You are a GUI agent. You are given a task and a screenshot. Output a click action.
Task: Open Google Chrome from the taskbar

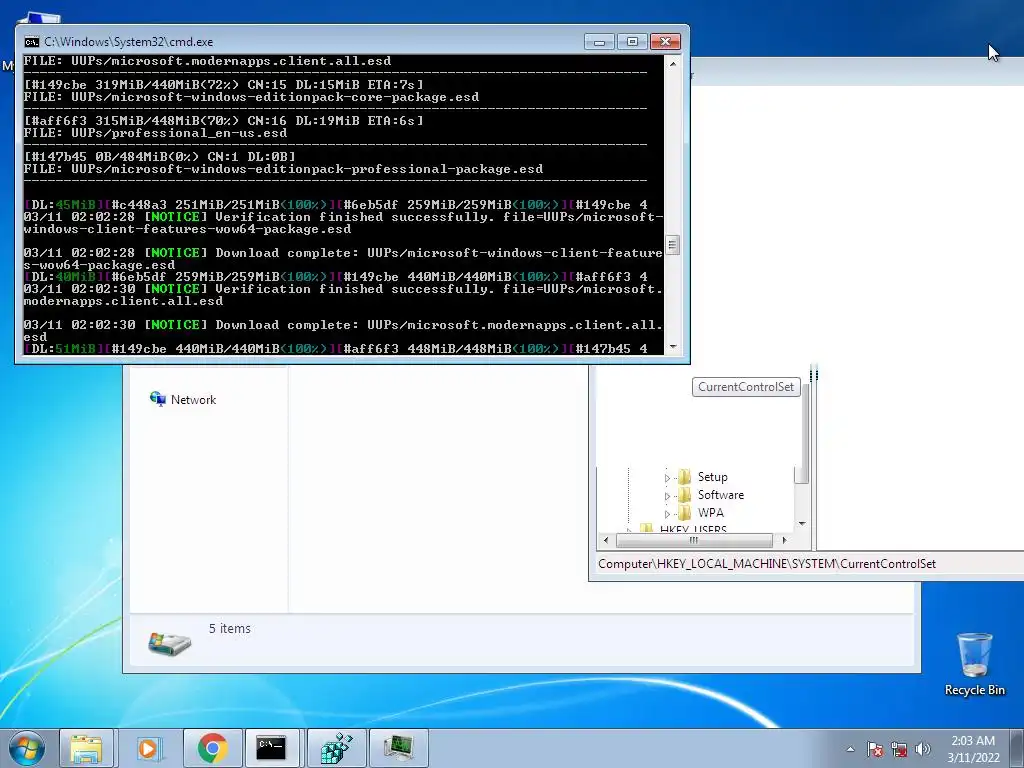(x=212, y=748)
